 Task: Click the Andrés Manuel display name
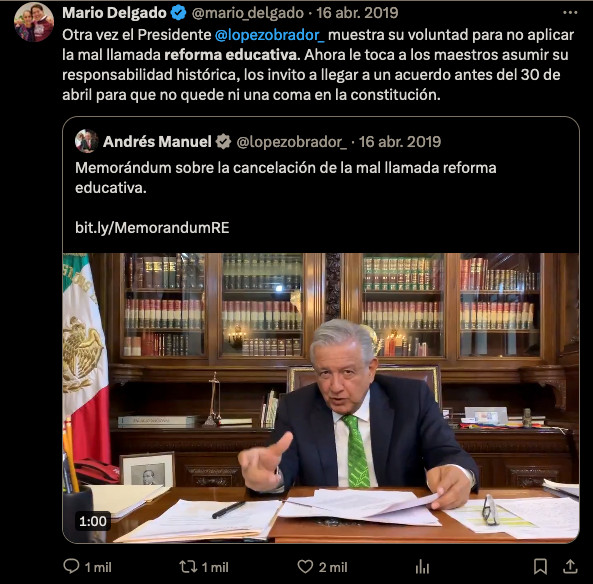(x=157, y=142)
